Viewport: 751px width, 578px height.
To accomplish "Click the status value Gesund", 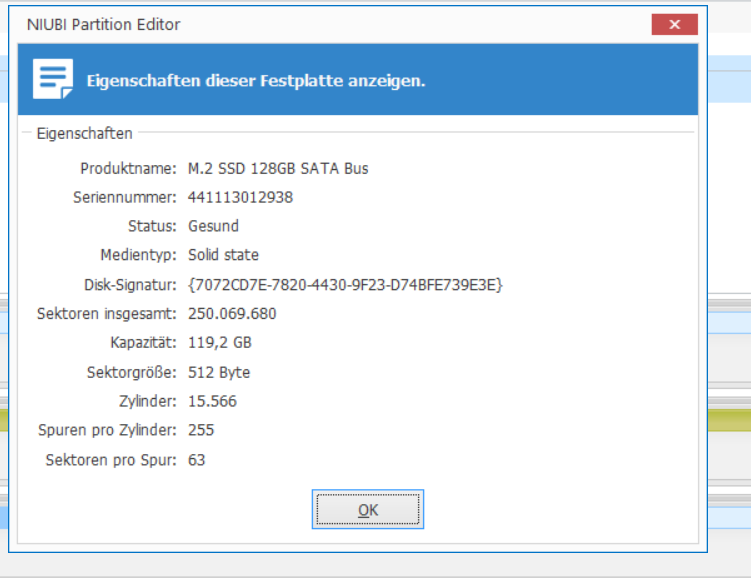I will (213, 226).
